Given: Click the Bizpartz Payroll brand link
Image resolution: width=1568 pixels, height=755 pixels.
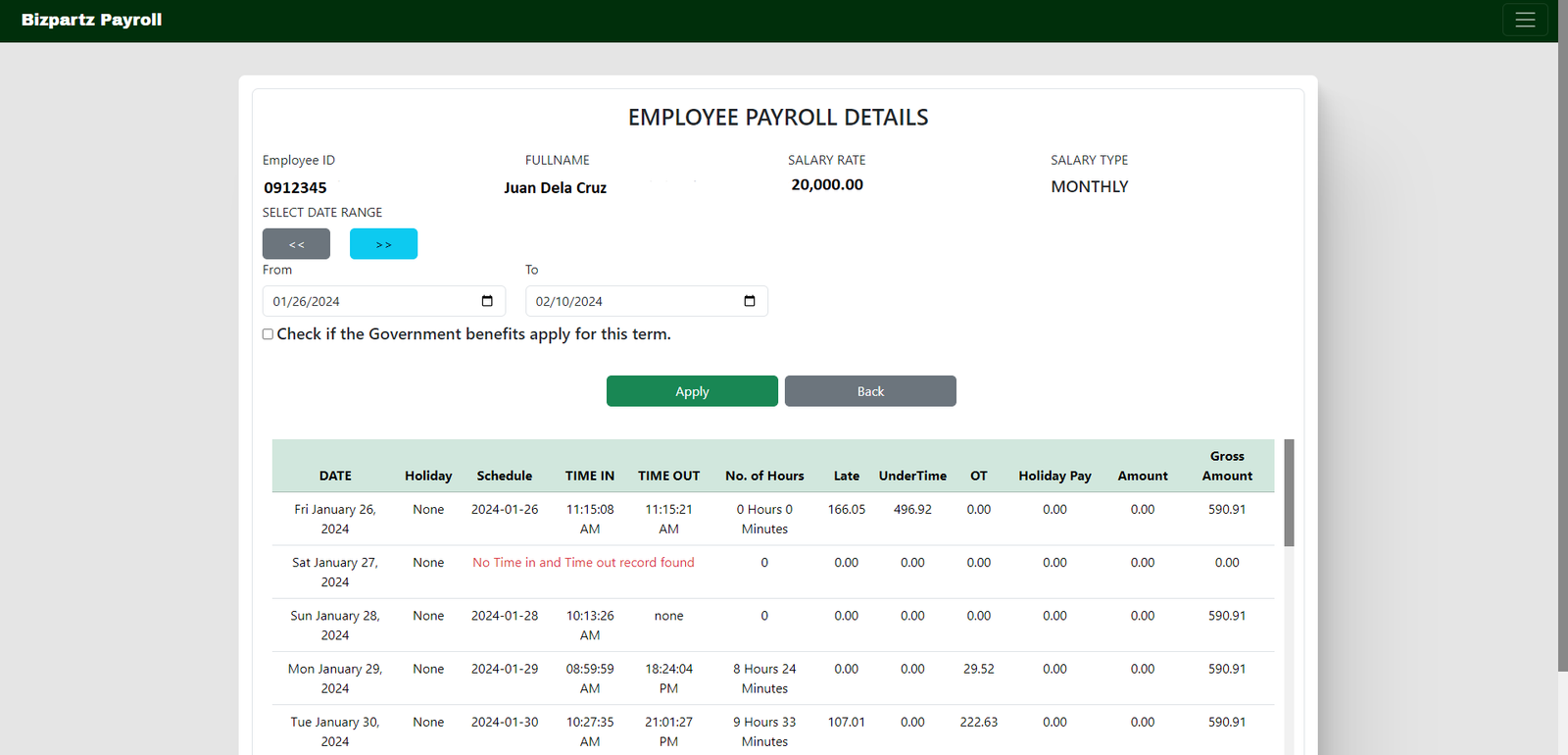Looking at the screenshot, I should click(x=92, y=20).
